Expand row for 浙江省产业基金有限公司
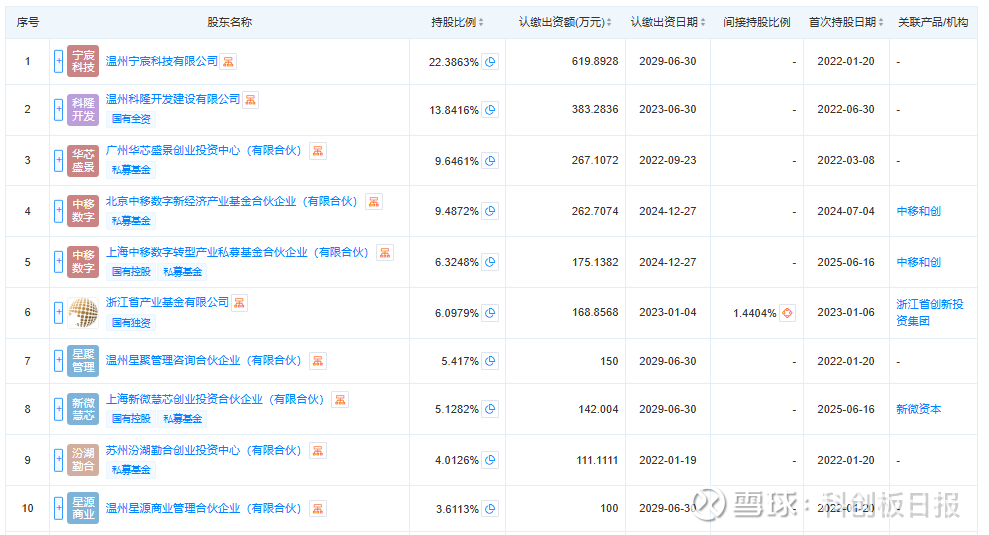Screen dimensions: 989x535 [x=58, y=313]
